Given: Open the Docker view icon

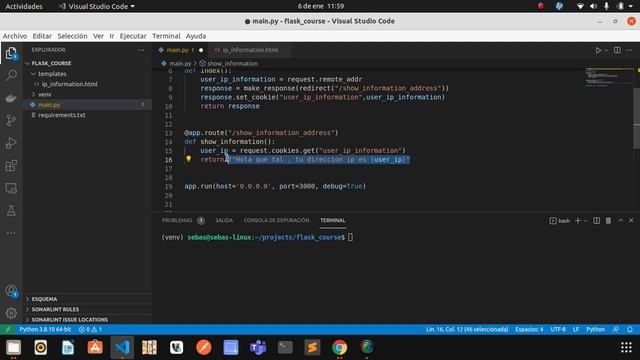Looking at the screenshot, I should (11, 98).
